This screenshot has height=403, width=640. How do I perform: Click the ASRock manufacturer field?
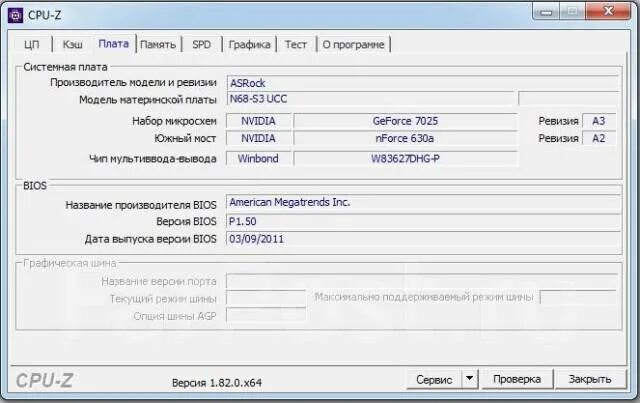(x=422, y=83)
